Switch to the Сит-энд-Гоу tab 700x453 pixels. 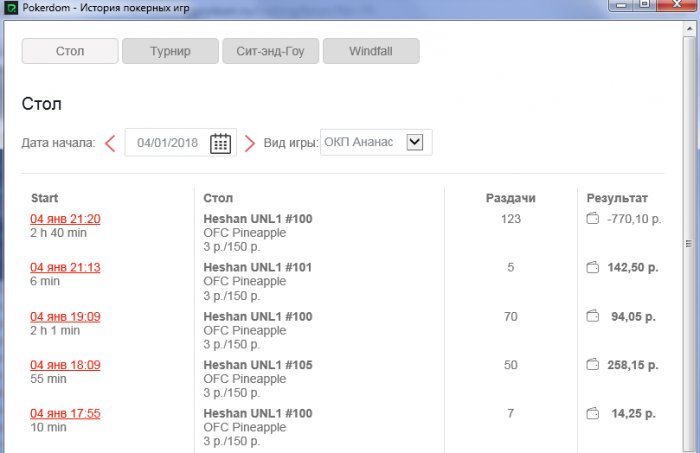pos(271,51)
